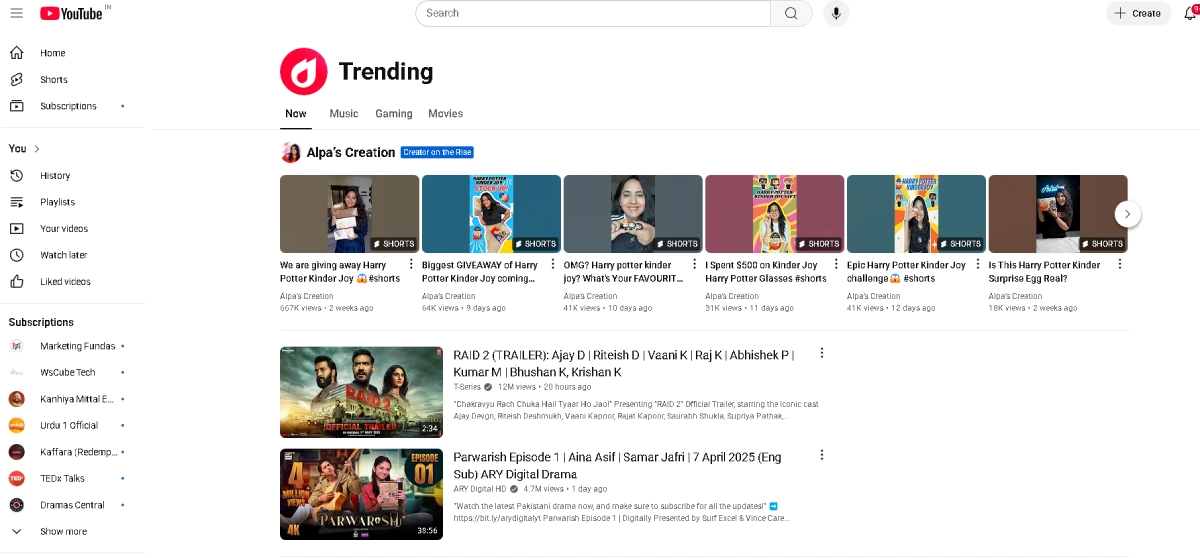Screen dimensions: 1200x558
Task: Open Biggest GIVEAWAY short thumbnail
Action: 491,214
